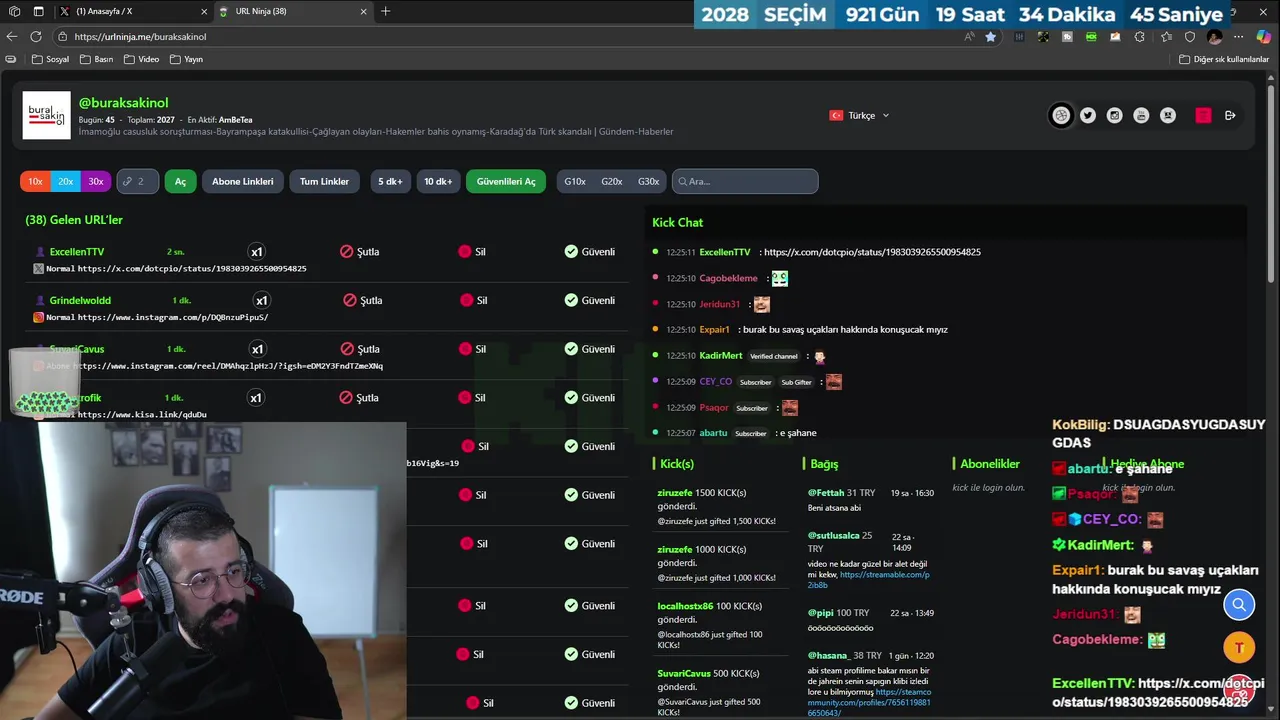Viewport: 1280px width, 720px height.
Task: Reload the page with the refresh icon
Action: (36, 36)
